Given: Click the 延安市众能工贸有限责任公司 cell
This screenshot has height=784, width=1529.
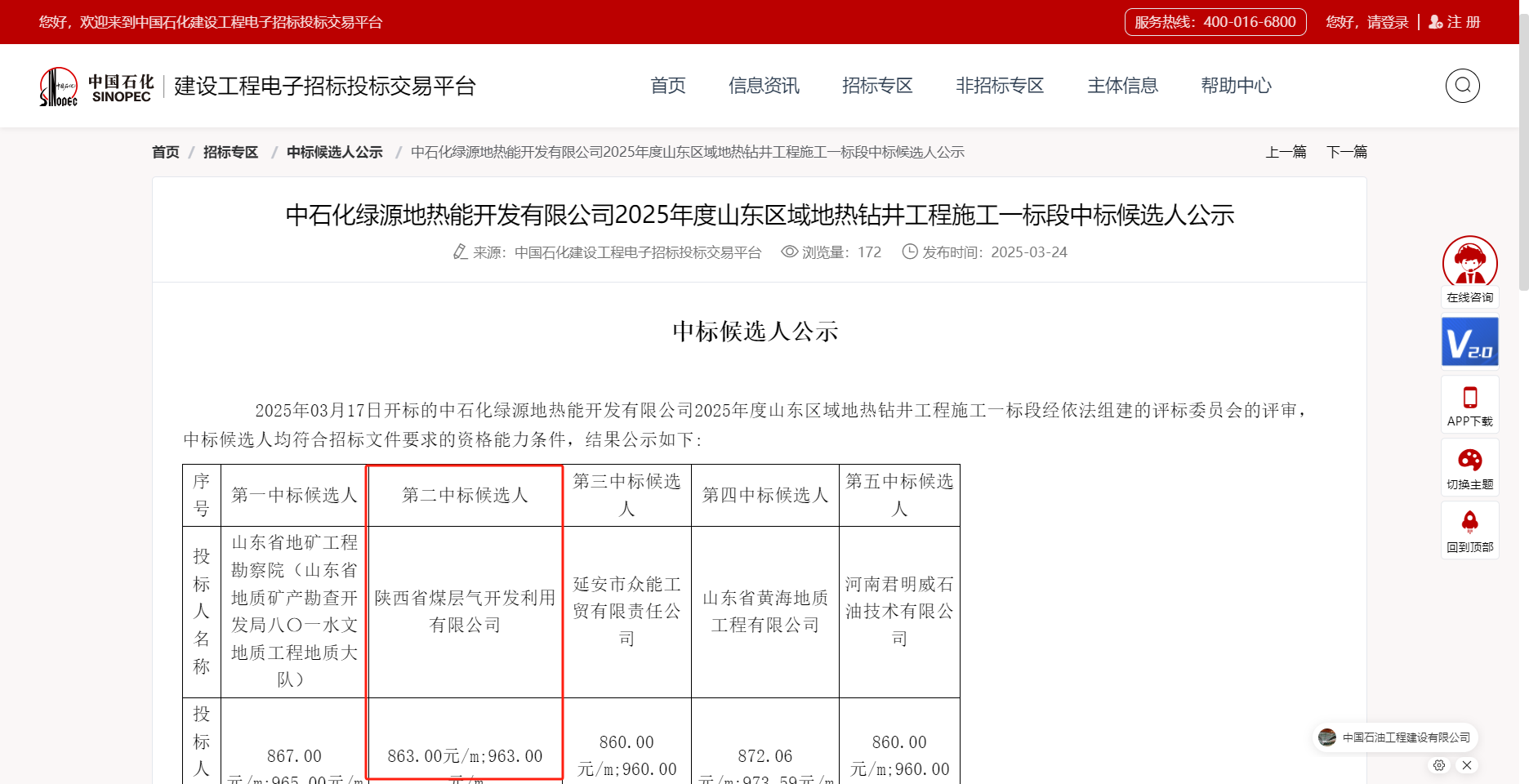Looking at the screenshot, I should [626, 612].
